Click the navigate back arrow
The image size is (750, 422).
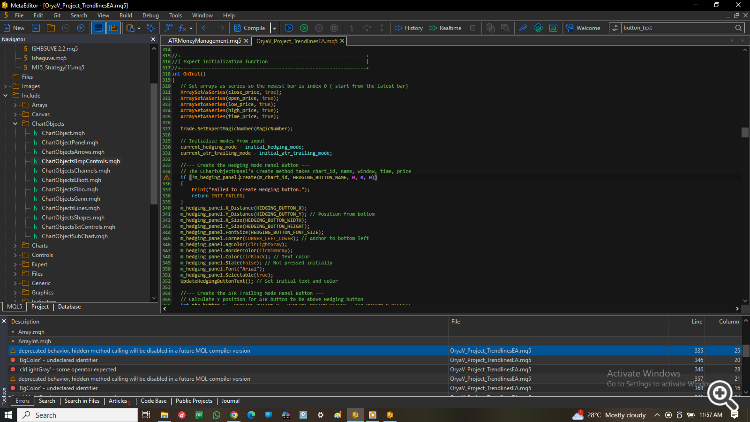(205, 28)
